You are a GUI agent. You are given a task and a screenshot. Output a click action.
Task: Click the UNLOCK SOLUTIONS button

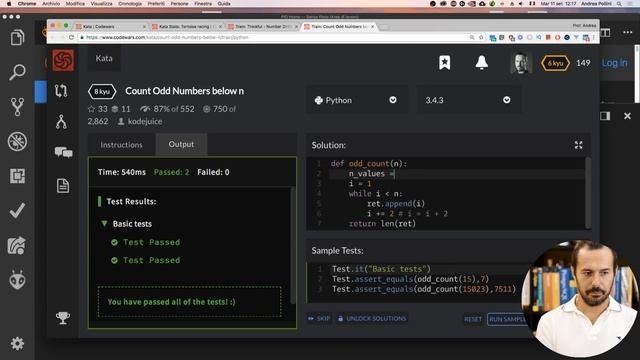372,318
